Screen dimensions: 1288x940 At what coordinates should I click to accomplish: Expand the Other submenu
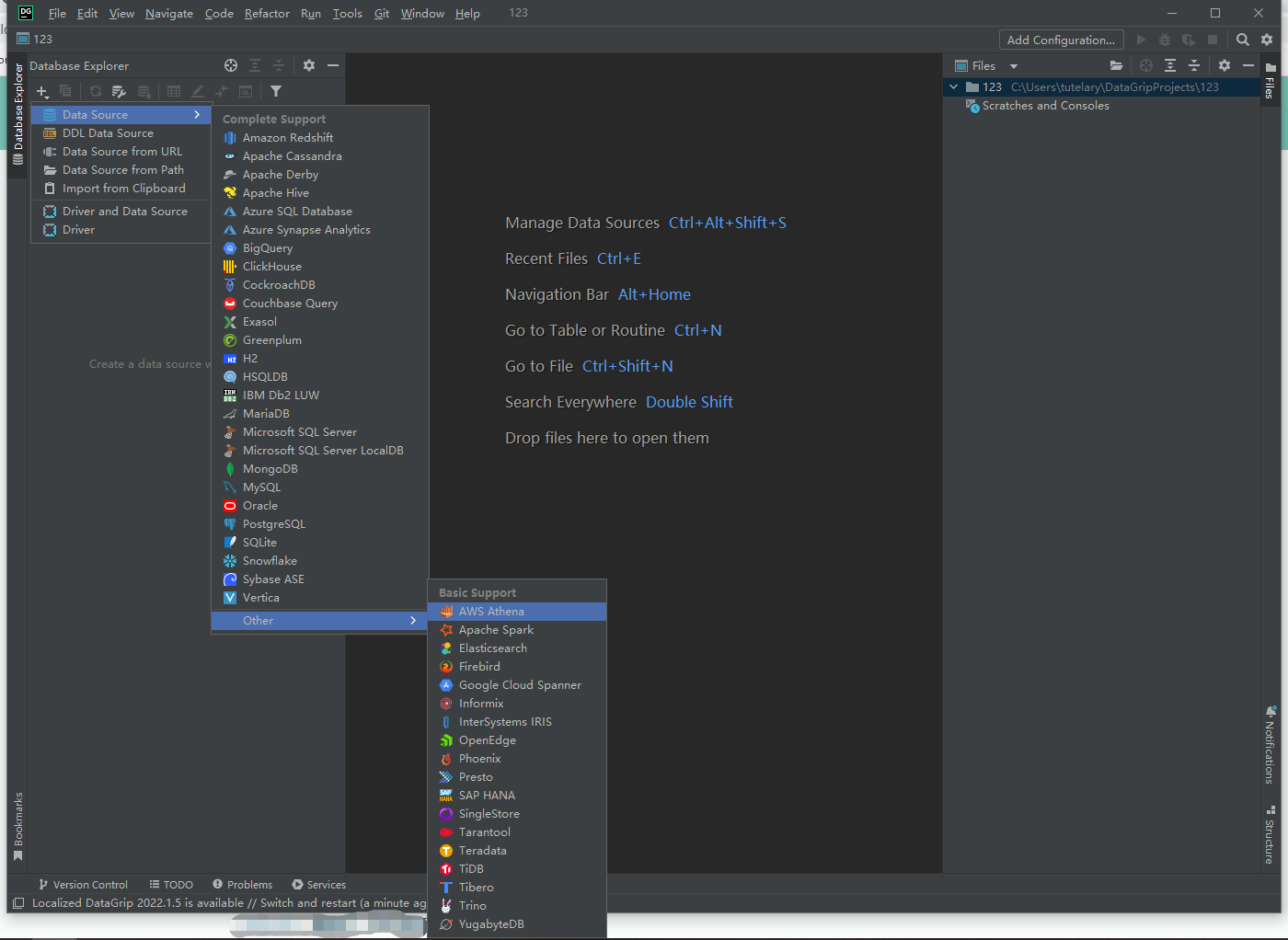[320, 621]
